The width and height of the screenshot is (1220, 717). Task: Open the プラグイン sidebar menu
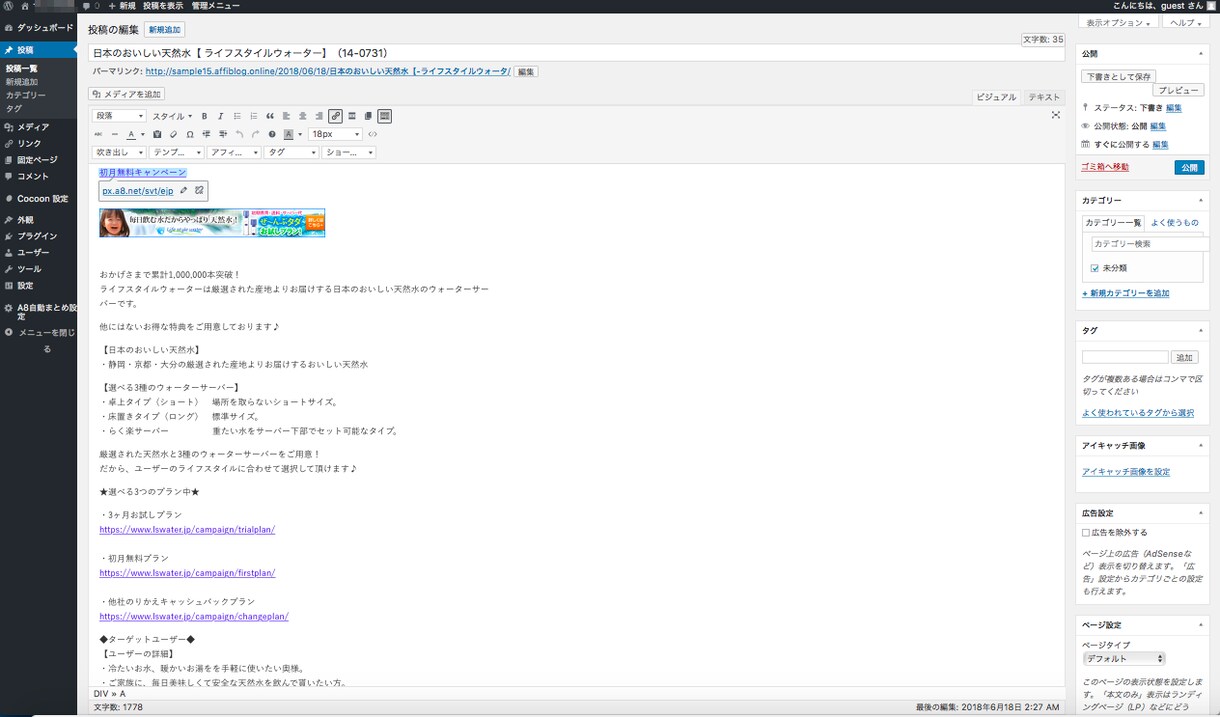38,236
